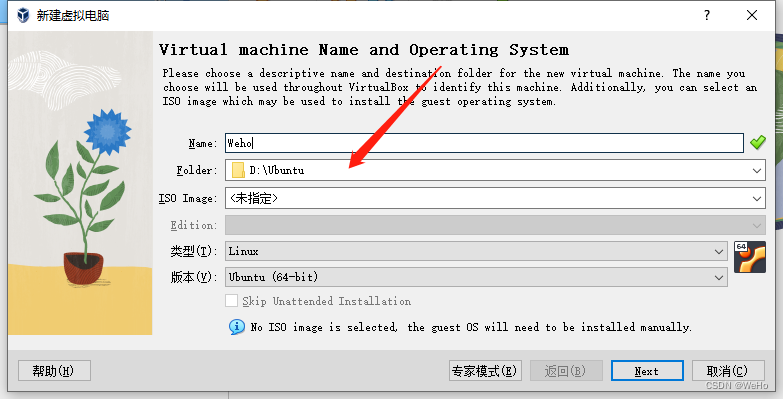Click the 'ISO Image:' label
The width and height of the screenshot is (783, 399).
click(188, 198)
